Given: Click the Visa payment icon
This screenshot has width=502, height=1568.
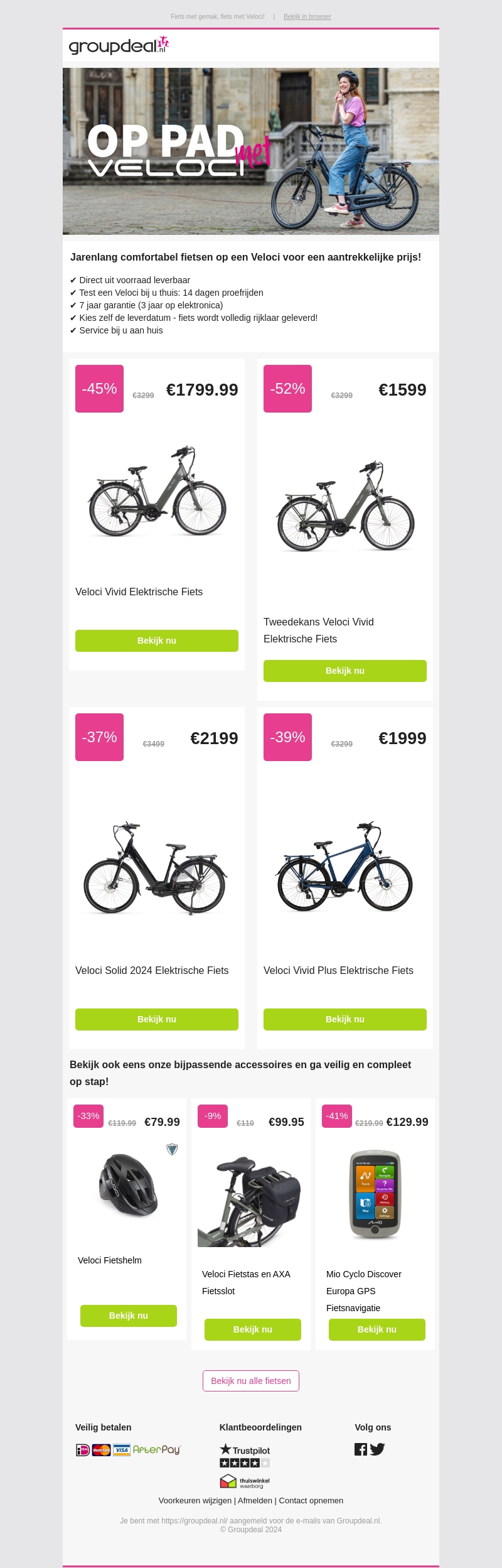Looking at the screenshot, I should (122, 1450).
